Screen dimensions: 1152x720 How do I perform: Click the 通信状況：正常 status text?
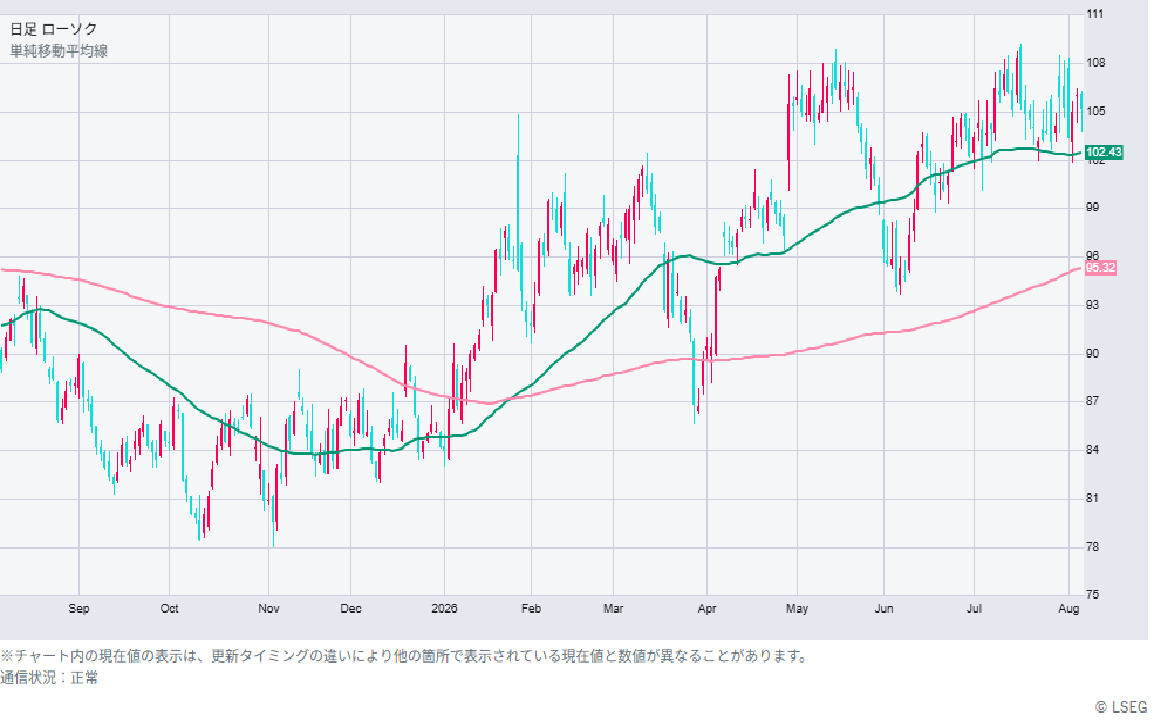[49, 677]
